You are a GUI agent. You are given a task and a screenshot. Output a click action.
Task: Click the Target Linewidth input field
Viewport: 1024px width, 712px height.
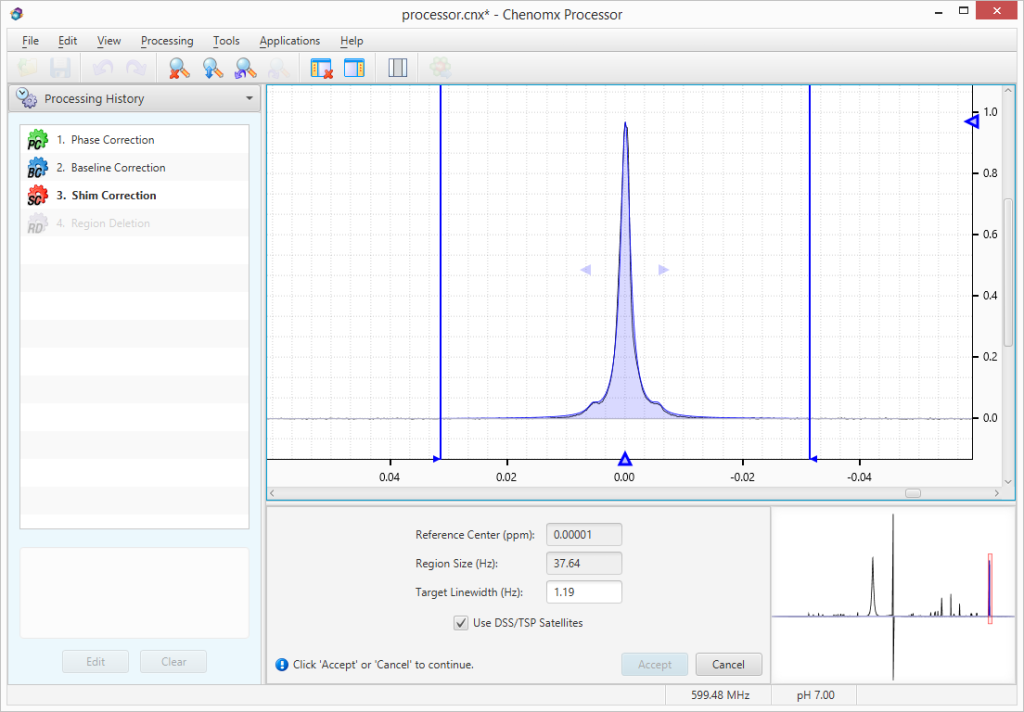[584, 592]
